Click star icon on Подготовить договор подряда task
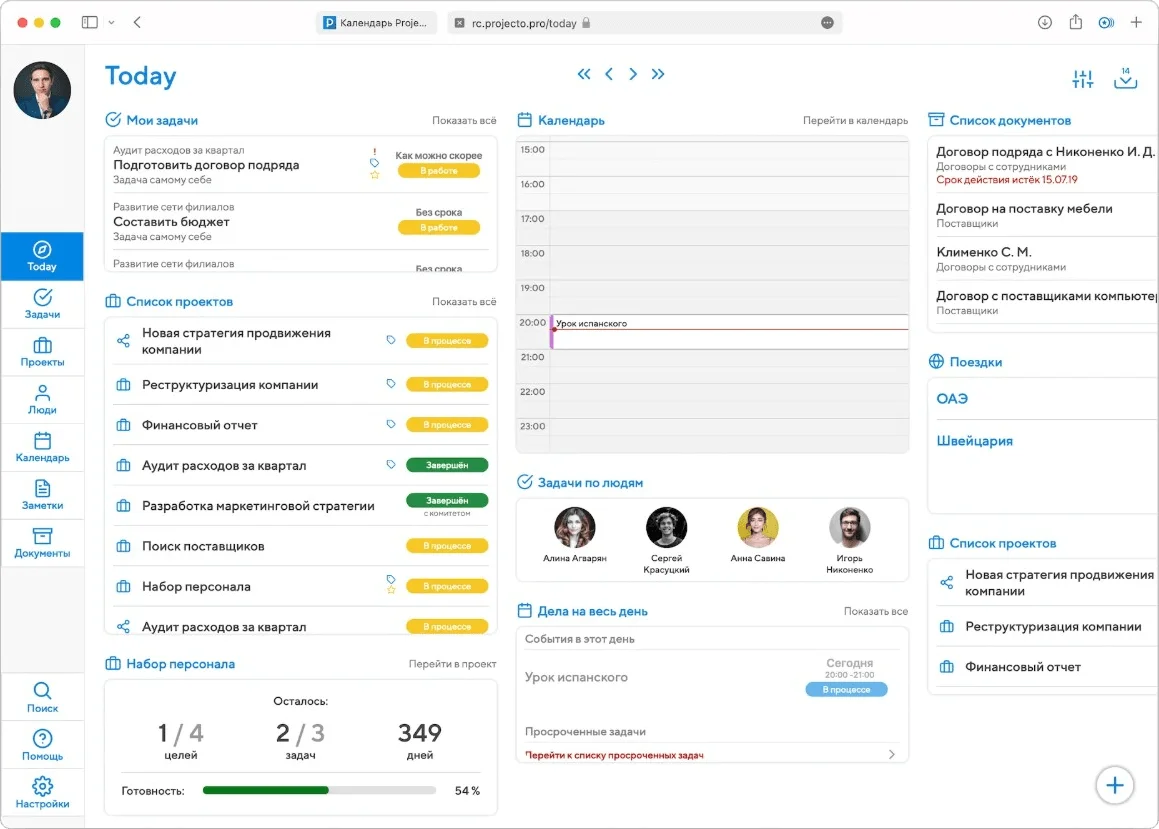 point(375,175)
